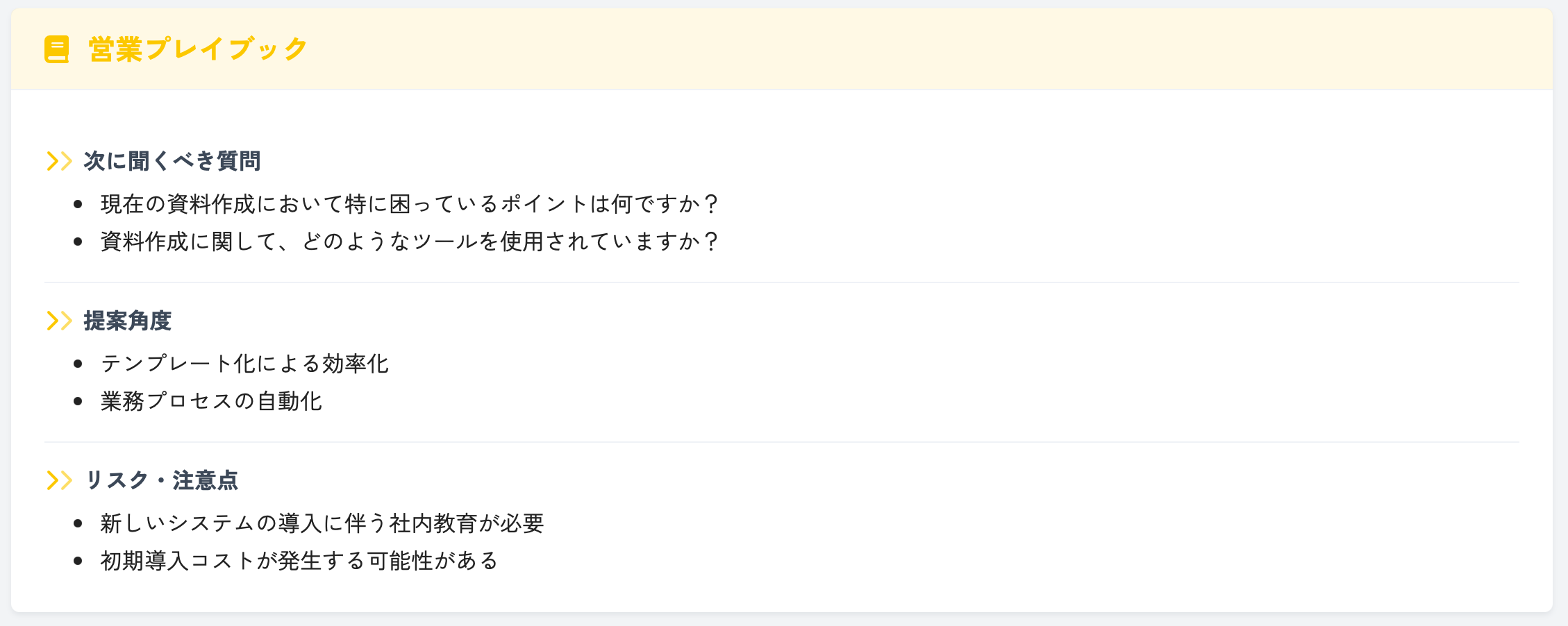
Task: Select the bullet marker before テンプレート化による効率化
Action: coord(78,362)
